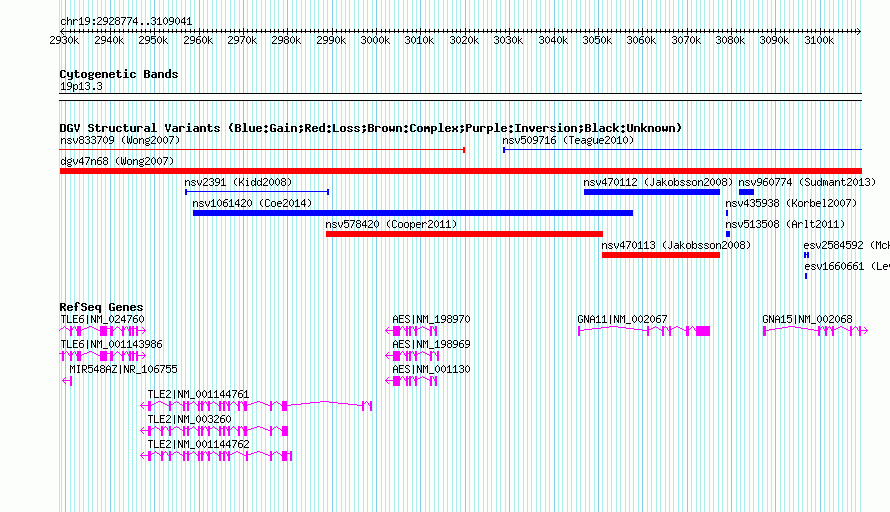Open AES|NM_198970 gene label
Image resolution: width=890 pixels, height=512 pixels.
(x=431, y=319)
